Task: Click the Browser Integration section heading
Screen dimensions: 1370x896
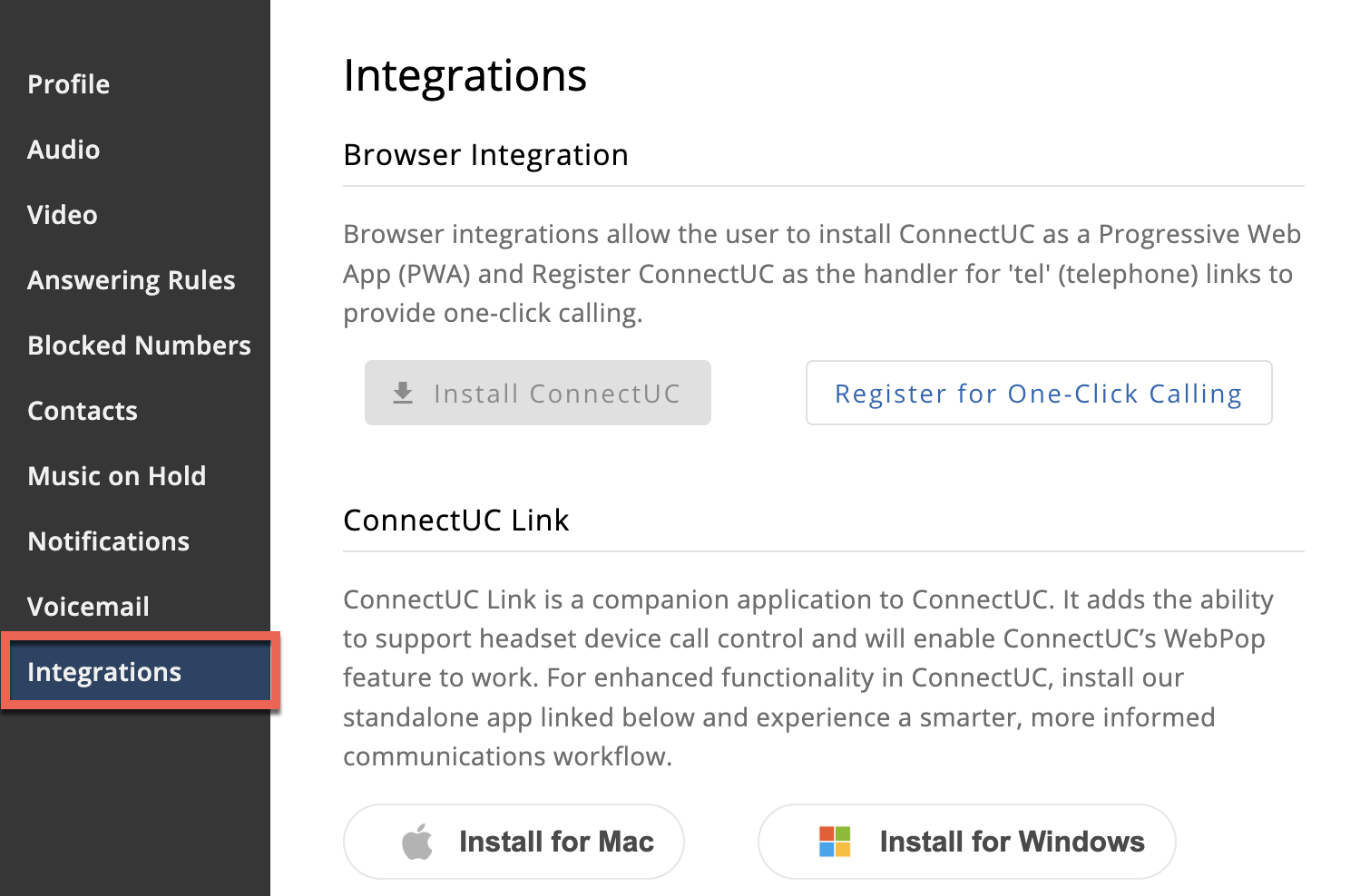Action: [486, 155]
